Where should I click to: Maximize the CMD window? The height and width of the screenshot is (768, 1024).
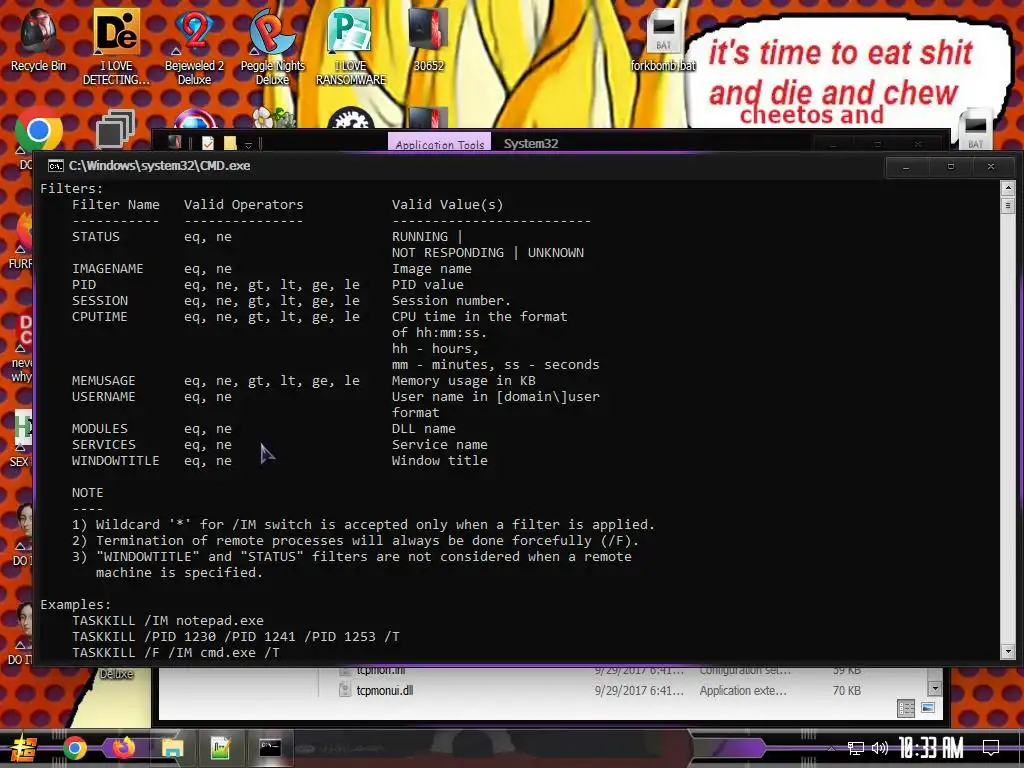(x=951, y=167)
